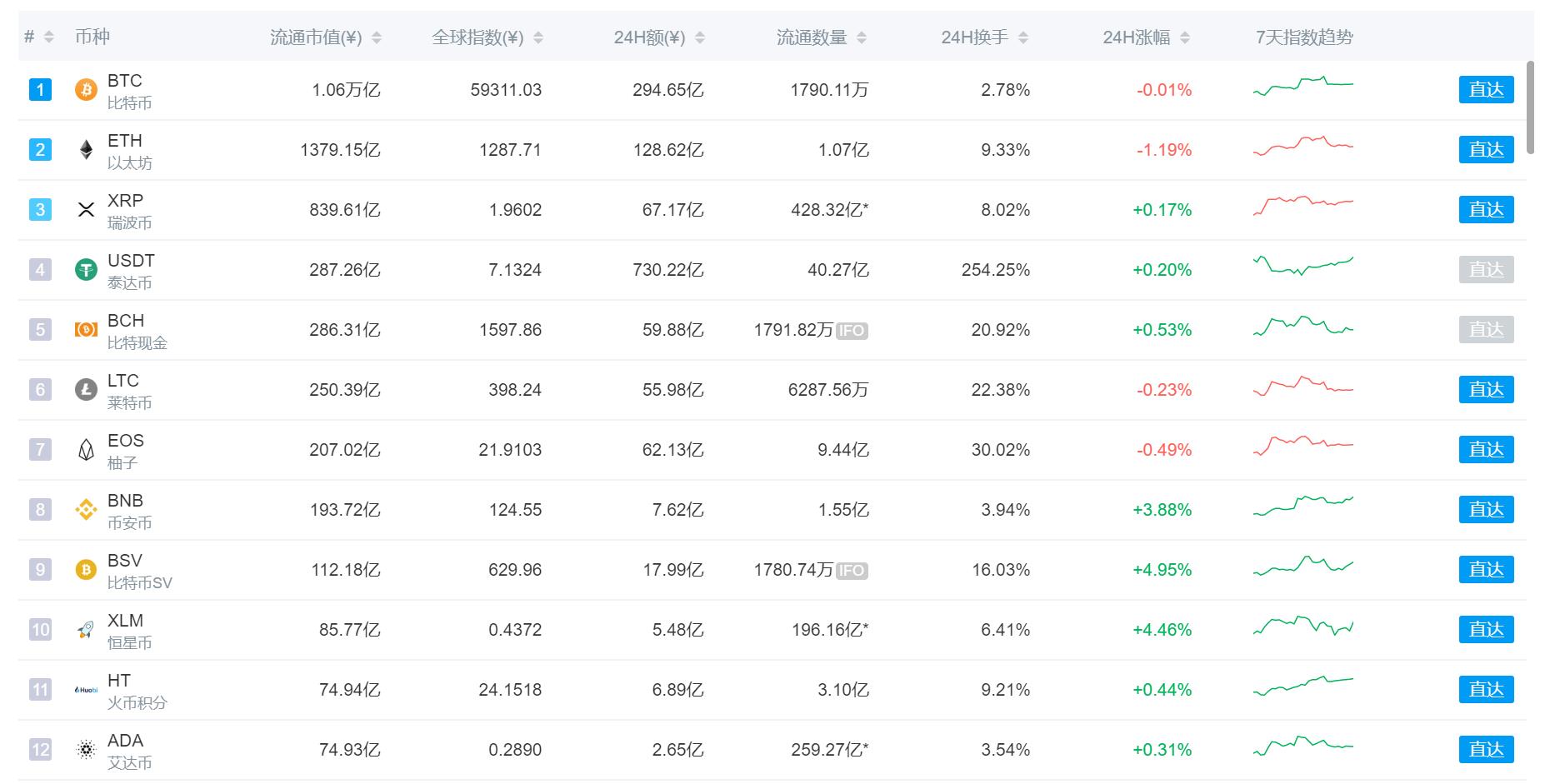The image size is (1545, 784).
Task: Click the Ethereum ETH coin icon
Action: (x=86, y=149)
